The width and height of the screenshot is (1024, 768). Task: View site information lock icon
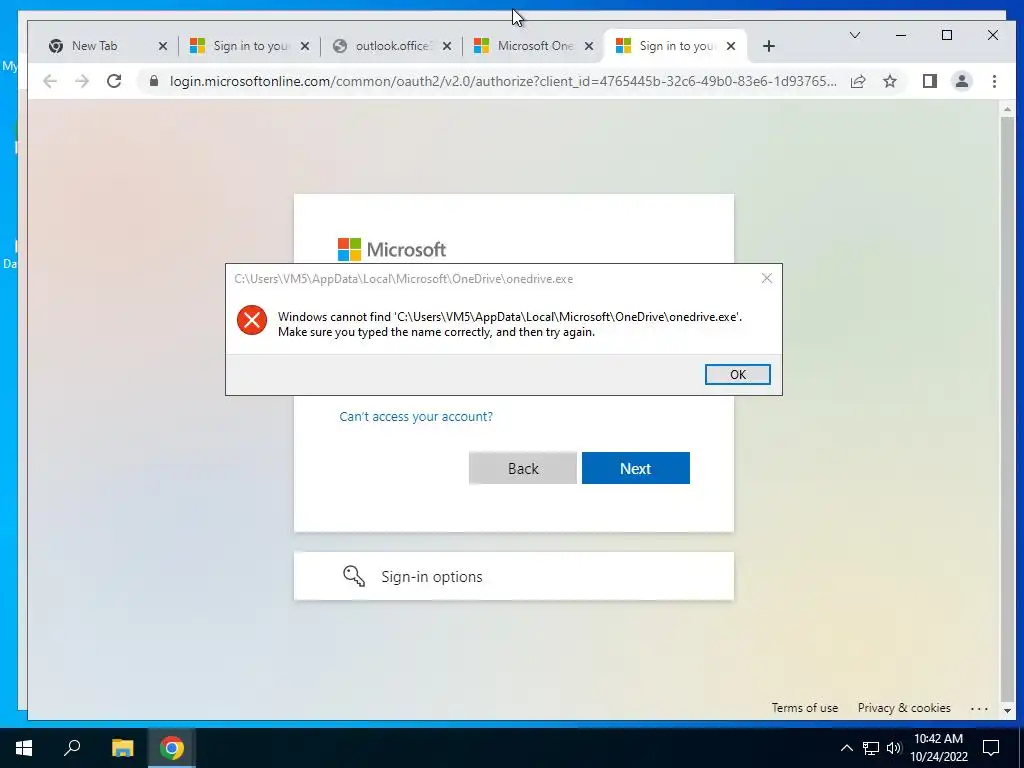(x=154, y=81)
